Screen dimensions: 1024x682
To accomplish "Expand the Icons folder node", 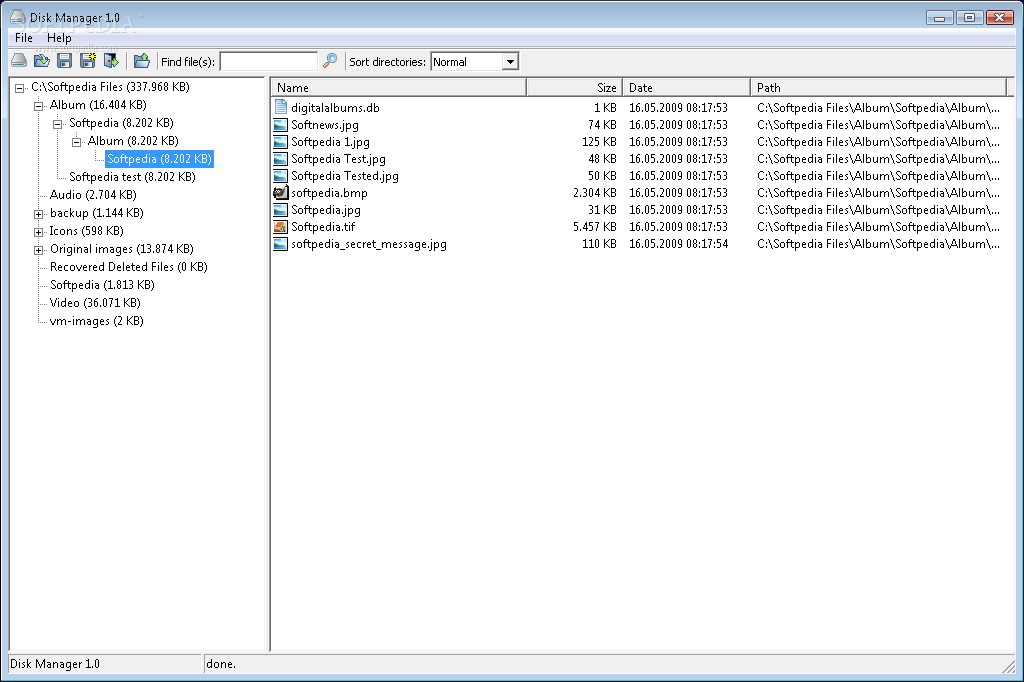I will pyautogui.click(x=39, y=231).
